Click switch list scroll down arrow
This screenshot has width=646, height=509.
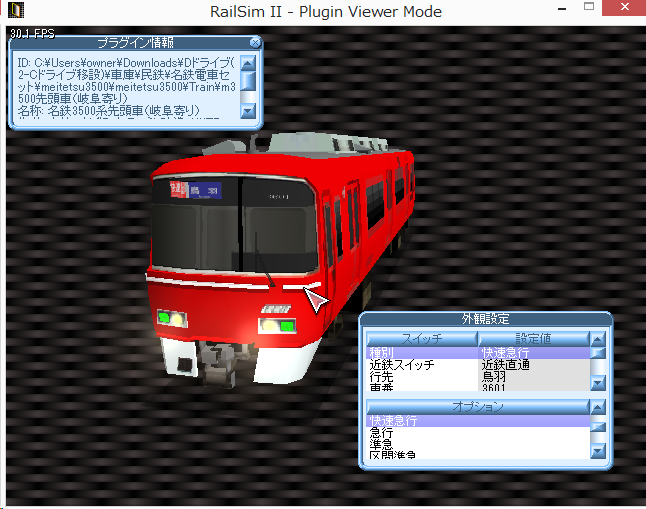click(598, 383)
